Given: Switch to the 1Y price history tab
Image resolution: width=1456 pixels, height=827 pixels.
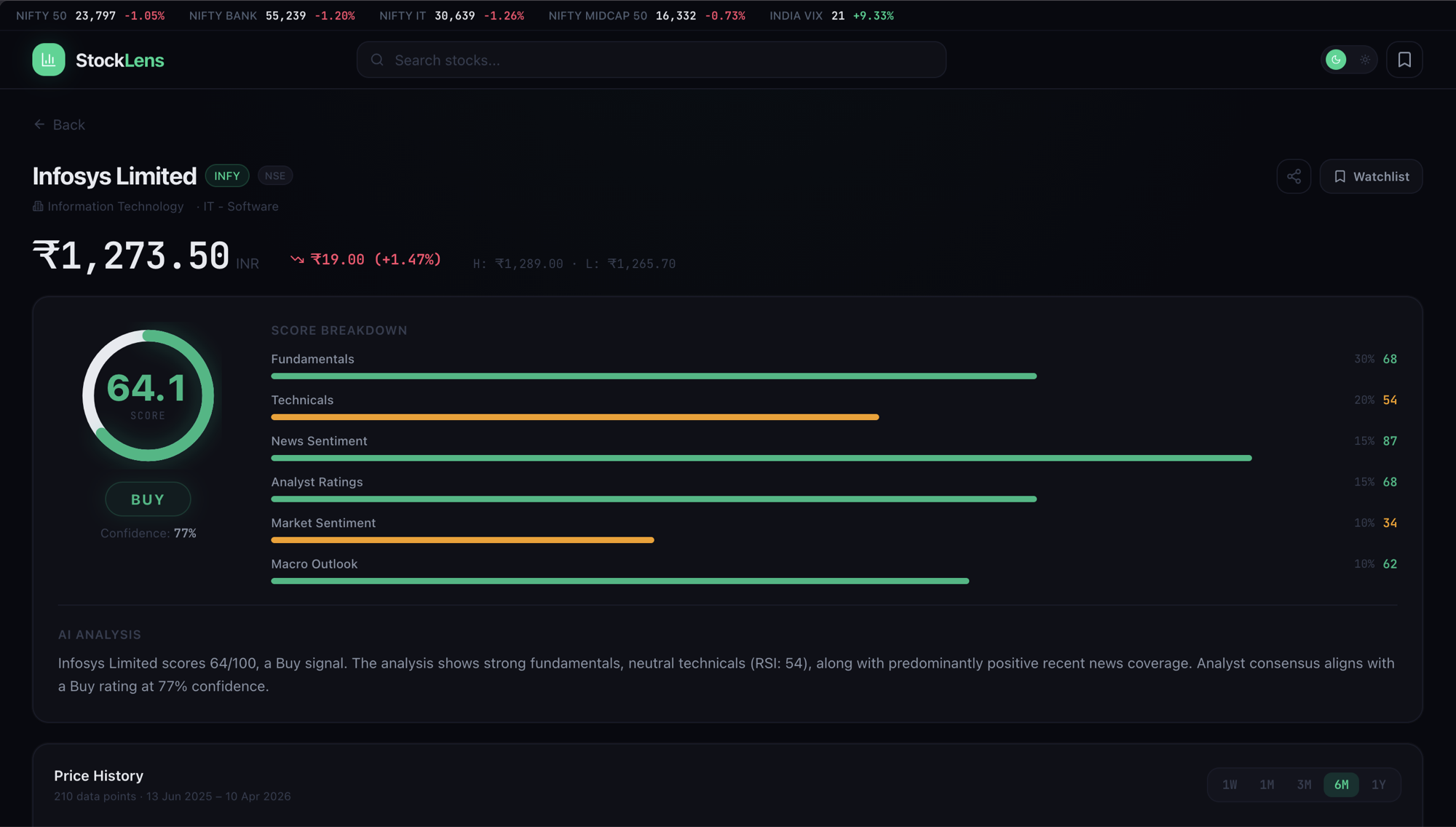Looking at the screenshot, I should pos(1379,785).
